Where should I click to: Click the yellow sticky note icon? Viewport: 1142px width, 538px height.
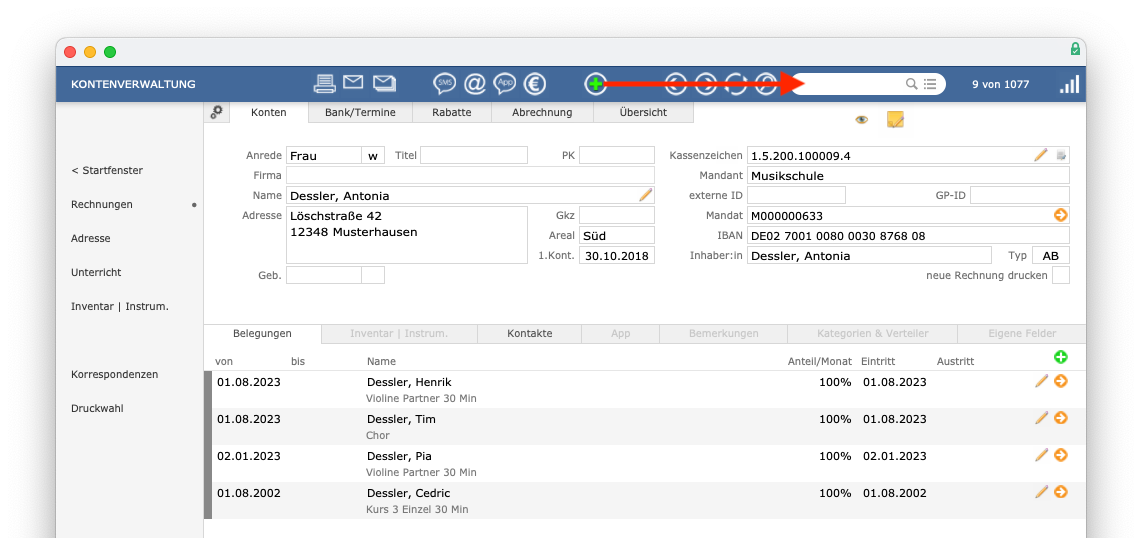point(896,120)
